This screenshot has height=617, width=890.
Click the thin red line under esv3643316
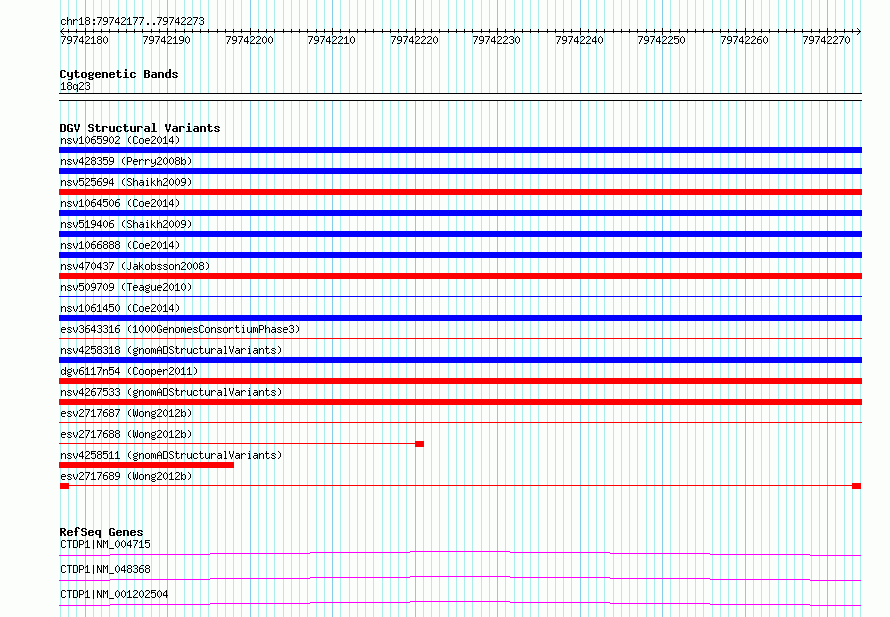click(x=460, y=338)
